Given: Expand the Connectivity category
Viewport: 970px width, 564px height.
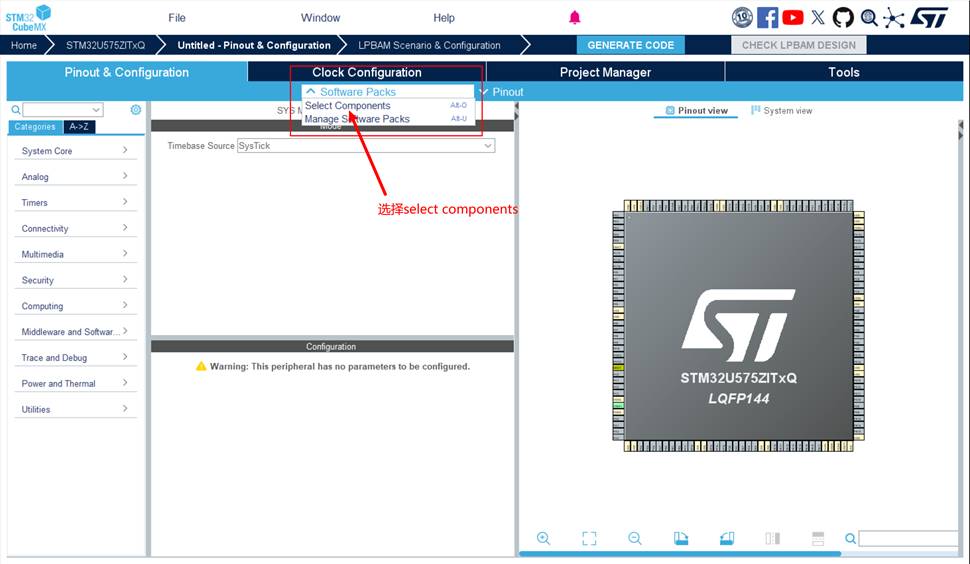Looking at the screenshot, I should [75, 229].
